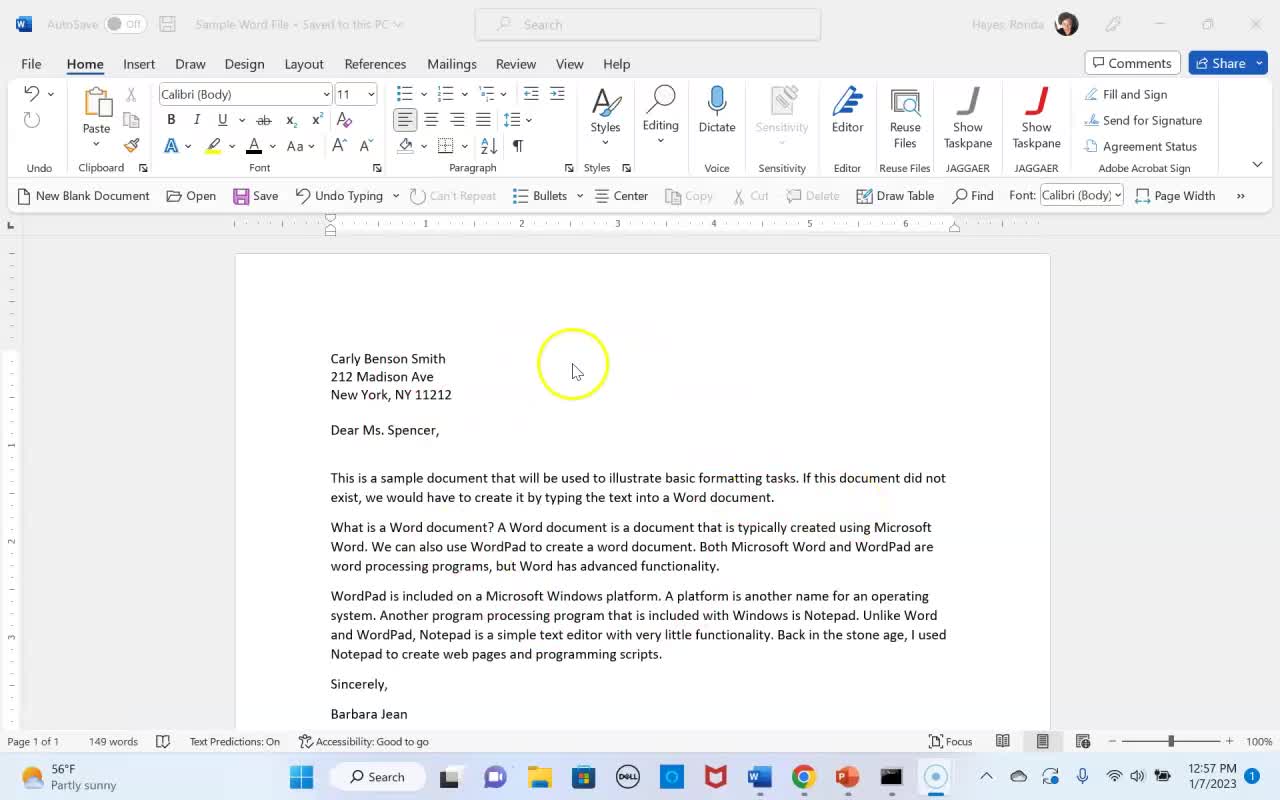This screenshot has height=800, width=1280.
Task: Click the Decrease Indent icon
Action: pos(531,94)
